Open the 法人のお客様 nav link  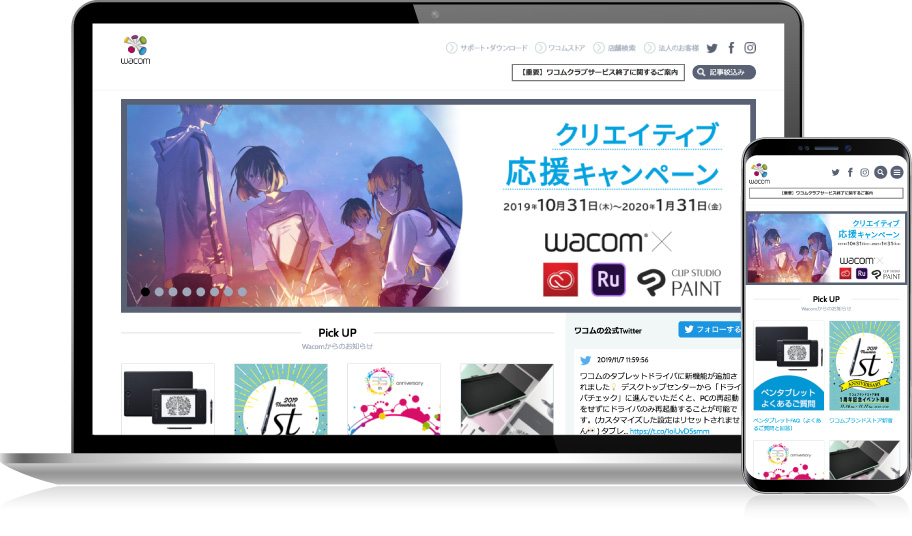click(671, 48)
